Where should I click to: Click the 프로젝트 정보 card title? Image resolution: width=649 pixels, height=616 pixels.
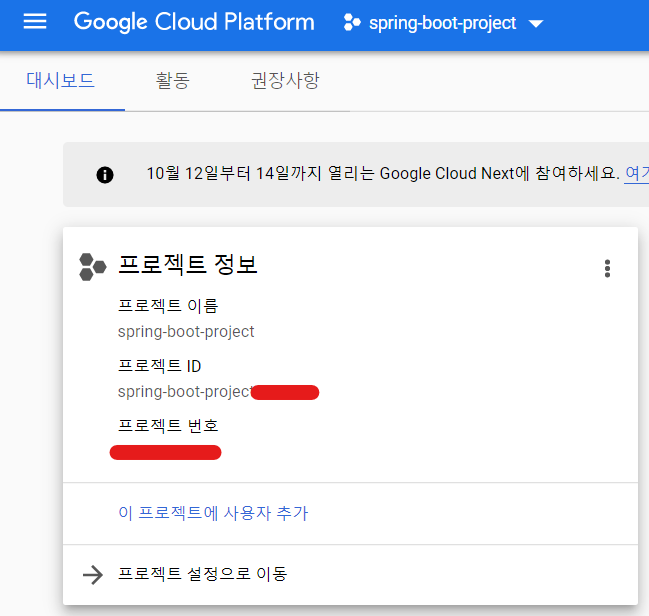tap(188, 265)
